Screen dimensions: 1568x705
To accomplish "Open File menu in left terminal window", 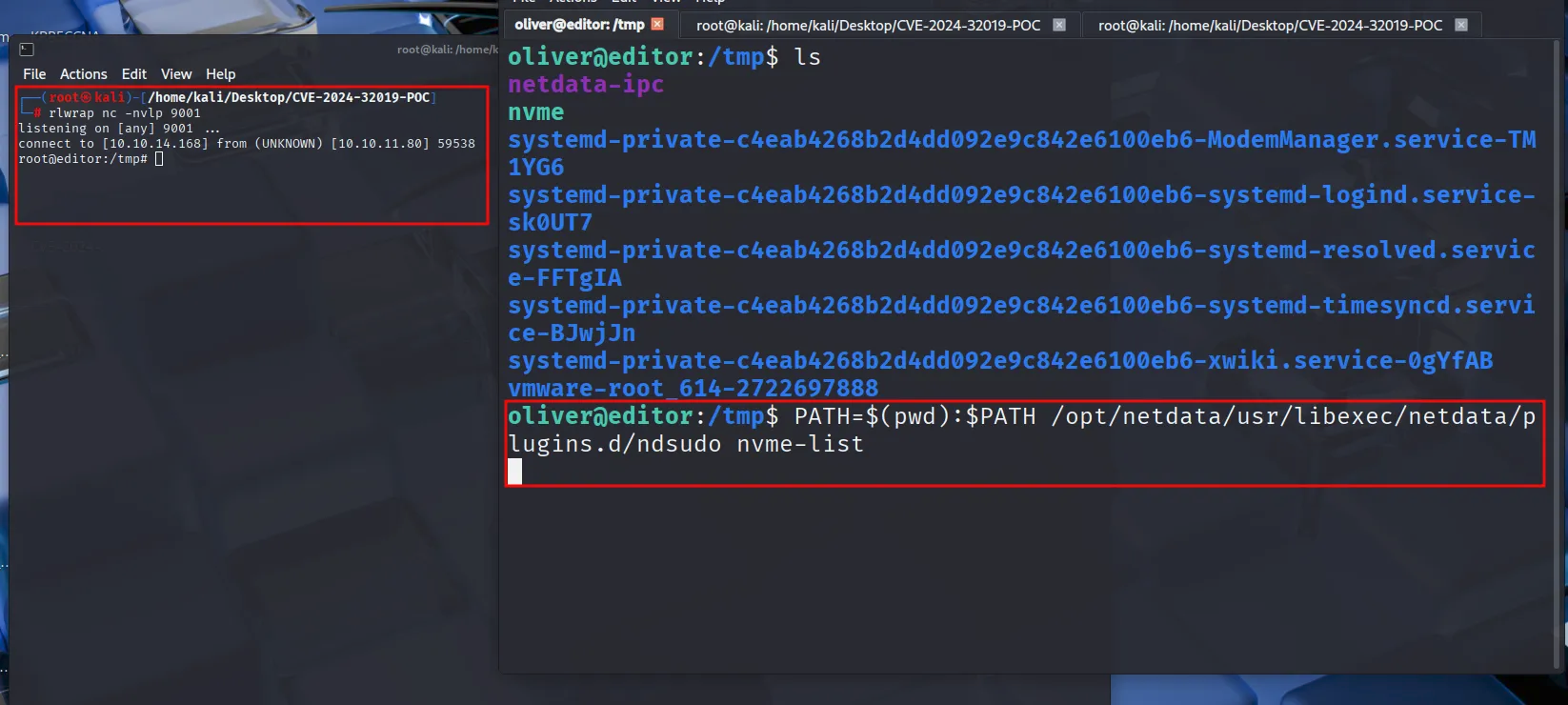I will [x=34, y=74].
